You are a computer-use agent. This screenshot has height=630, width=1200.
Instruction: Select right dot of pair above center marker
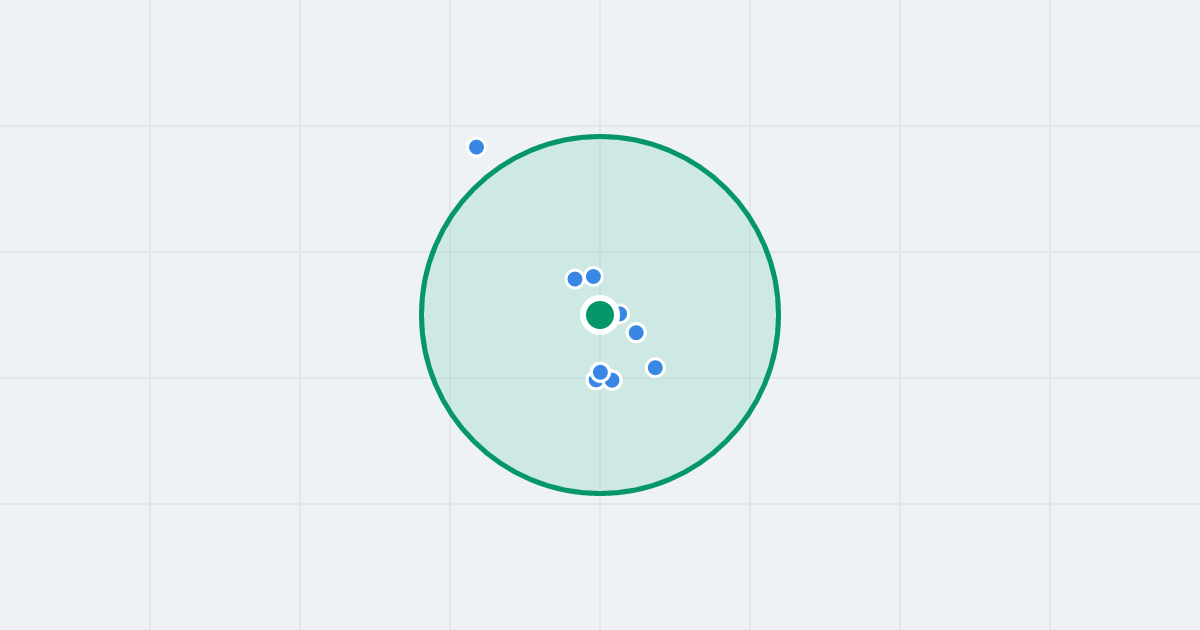593,276
